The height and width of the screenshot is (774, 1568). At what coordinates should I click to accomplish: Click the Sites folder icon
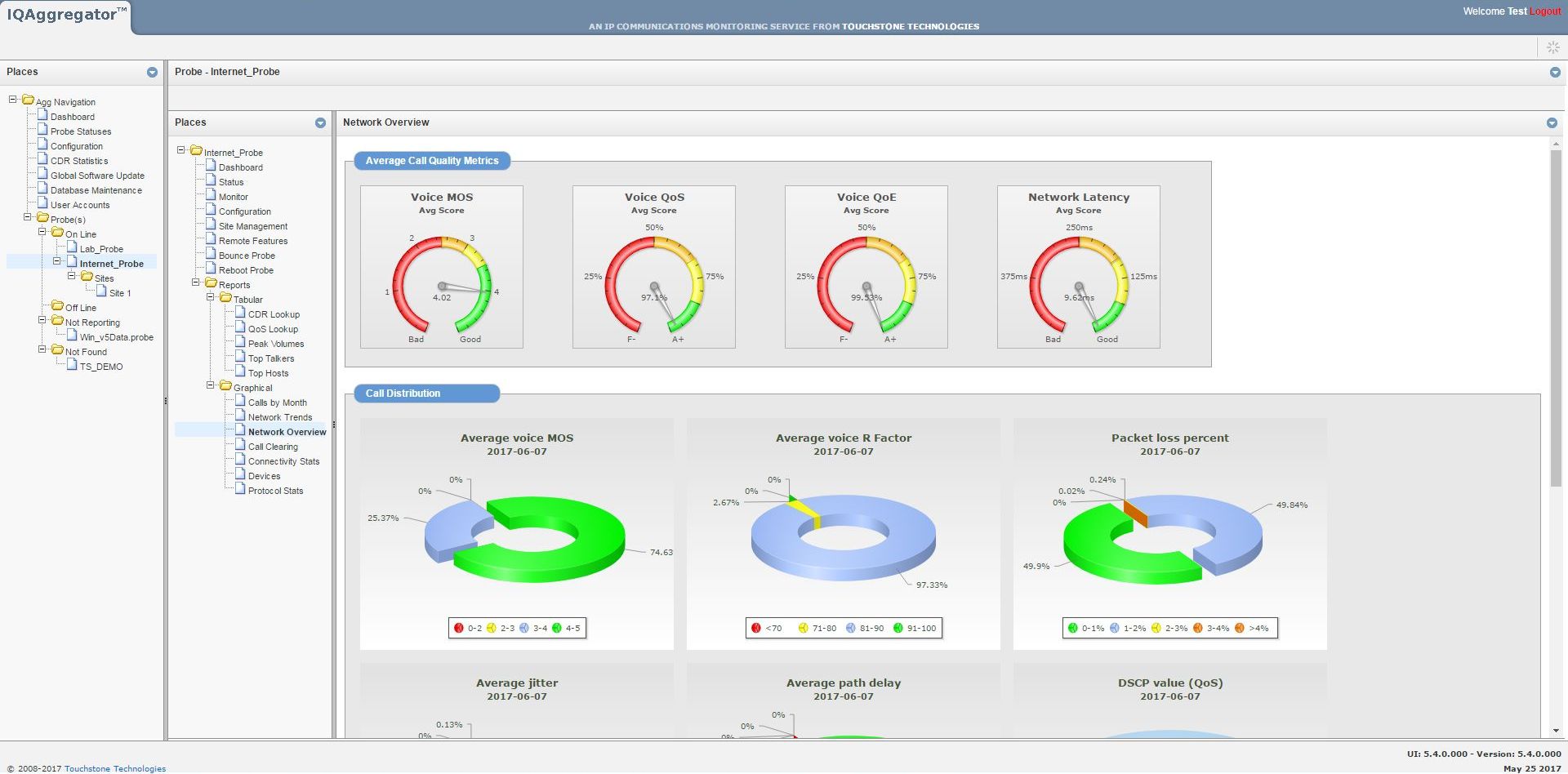pyautogui.click(x=87, y=277)
